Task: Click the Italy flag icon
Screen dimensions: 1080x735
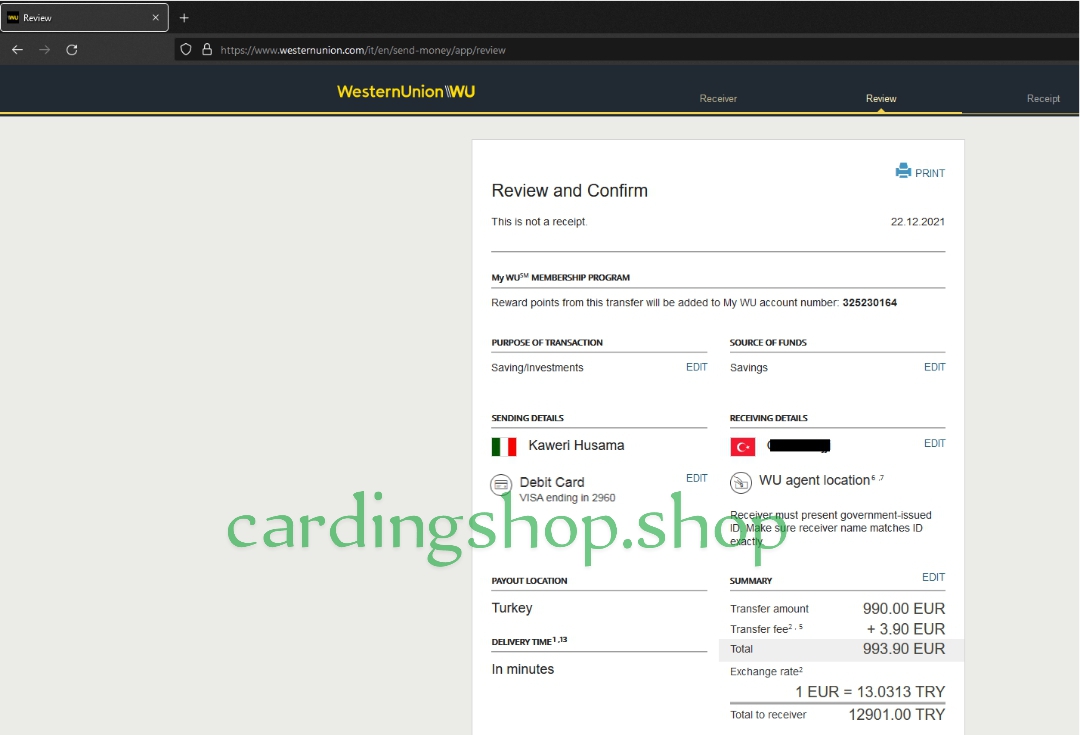Action: point(504,447)
